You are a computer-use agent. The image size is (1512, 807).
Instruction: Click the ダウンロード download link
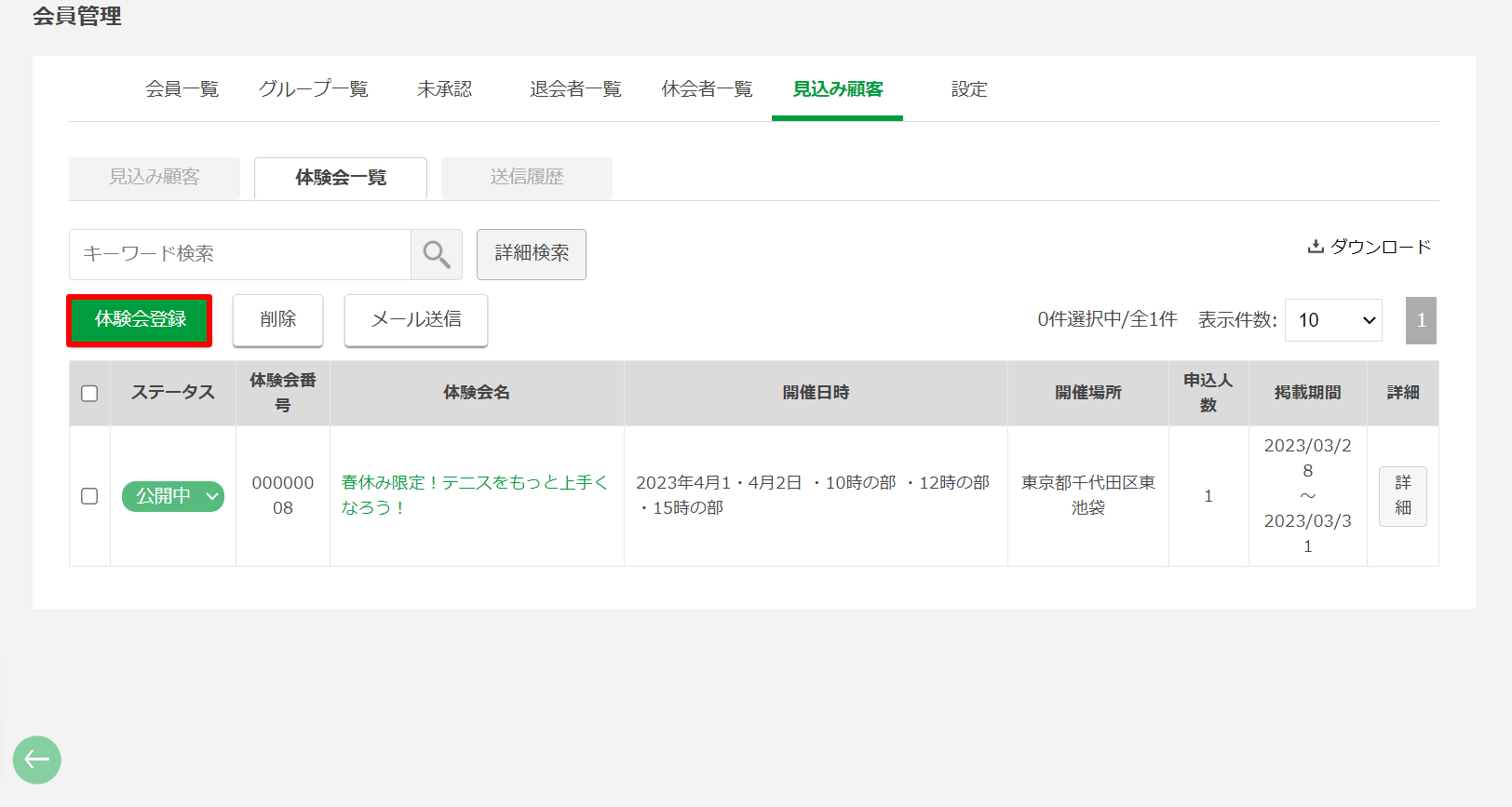coord(1369,247)
